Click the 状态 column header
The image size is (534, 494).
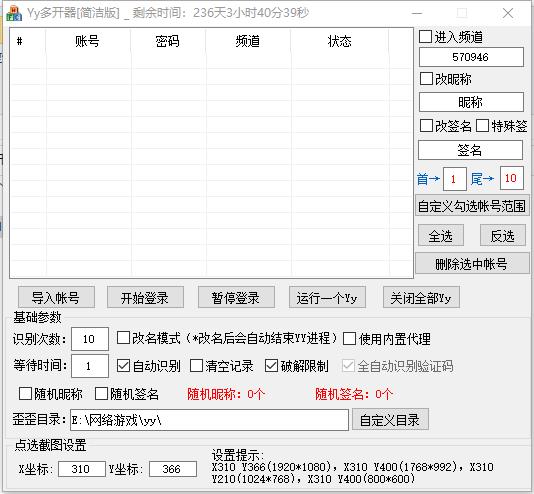click(340, 41)
